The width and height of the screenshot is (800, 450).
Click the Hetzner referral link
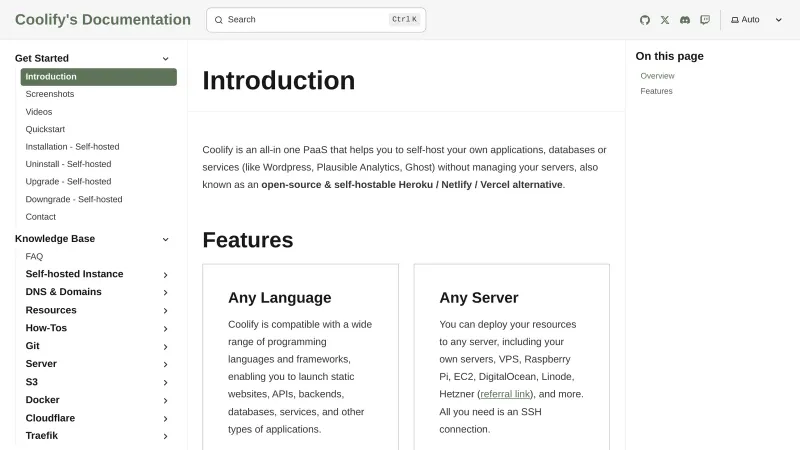click(x=505, y=394)
